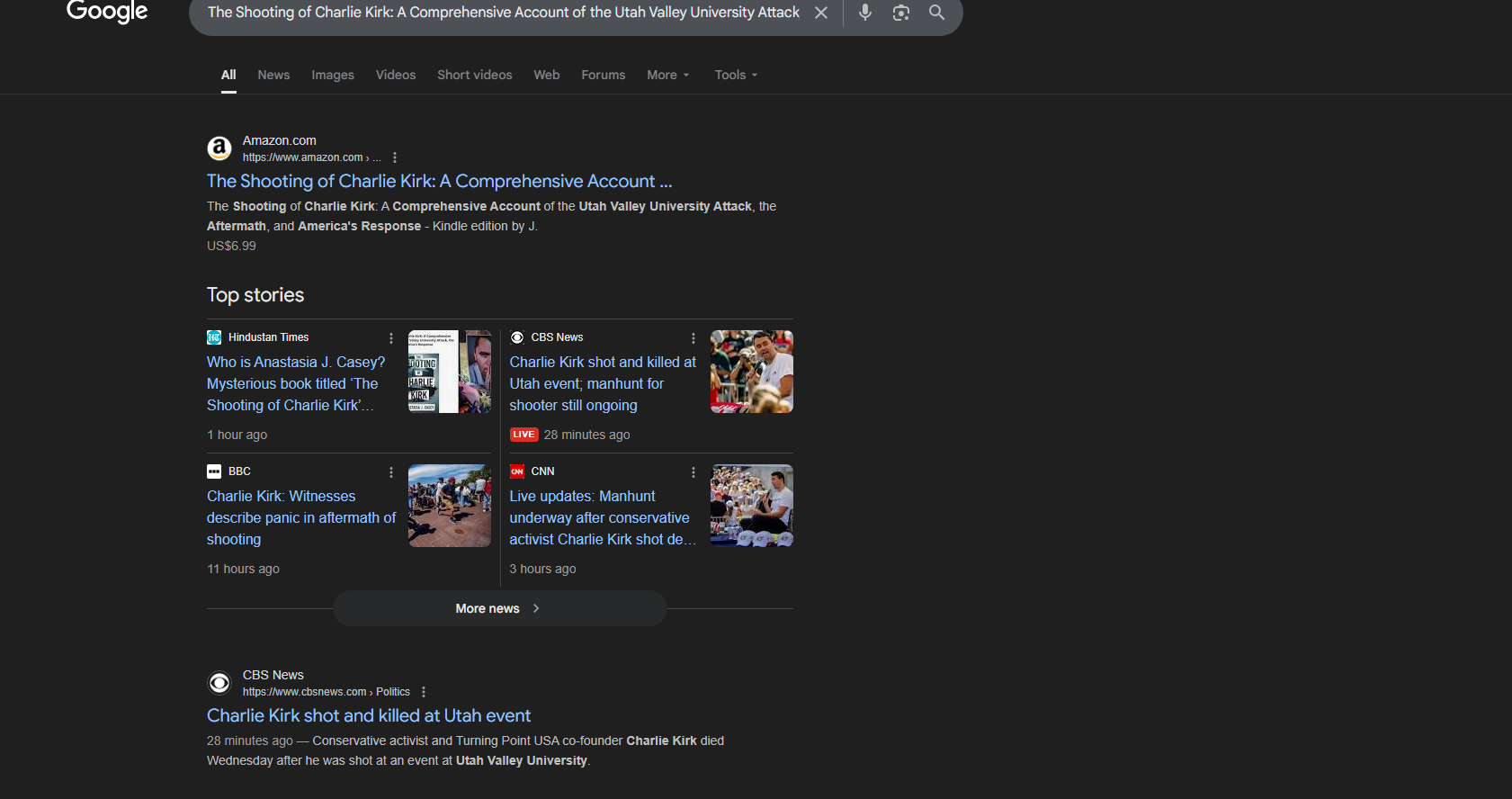
Task: Open three-dot menu on BBC story
Action: 390,472
